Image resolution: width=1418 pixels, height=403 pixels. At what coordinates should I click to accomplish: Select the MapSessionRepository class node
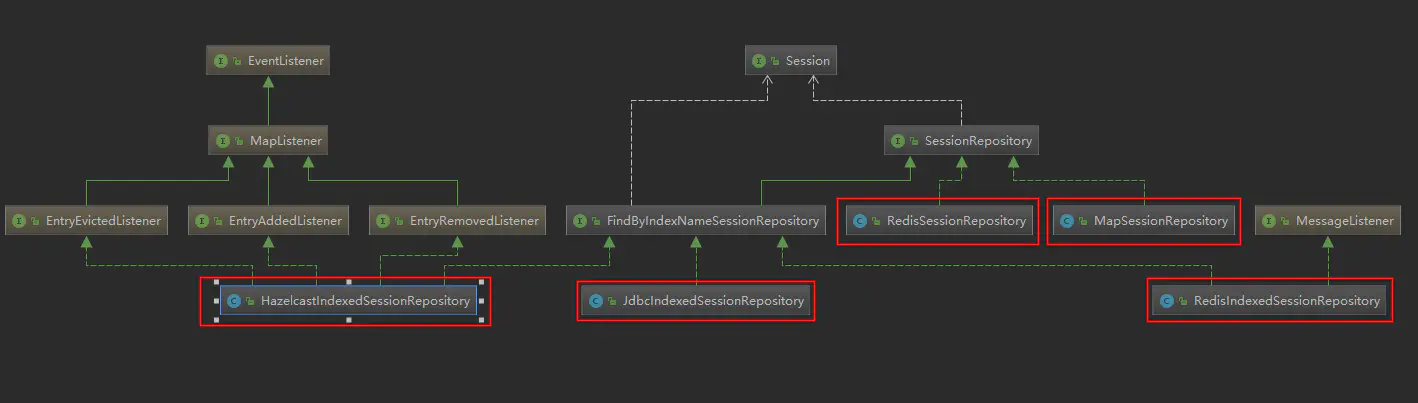point(1143,220)
